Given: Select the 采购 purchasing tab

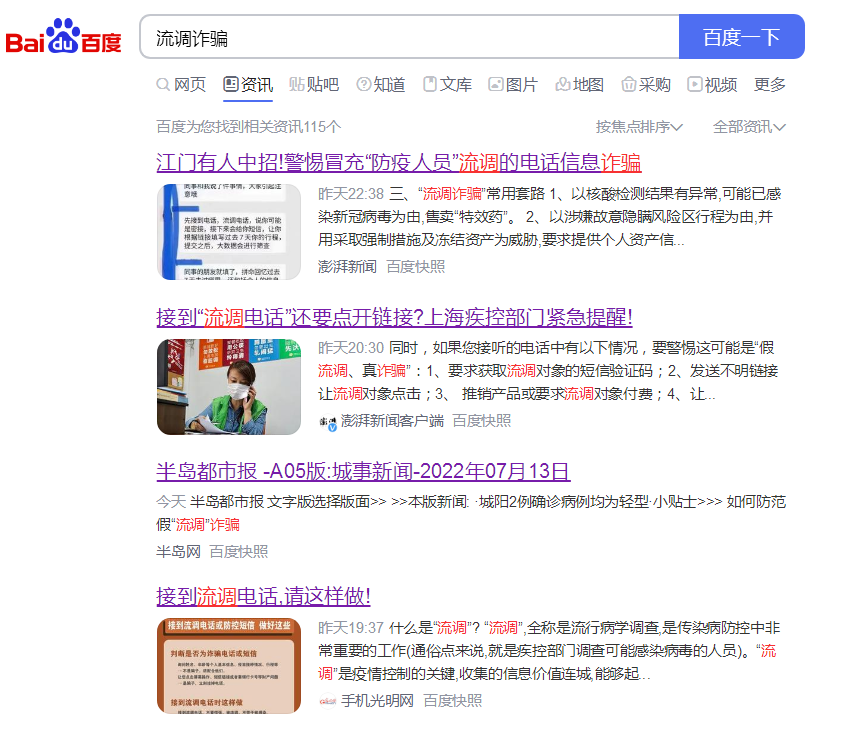Looking at the screenshot, I should pyautogui.click(x=646, y=85).
